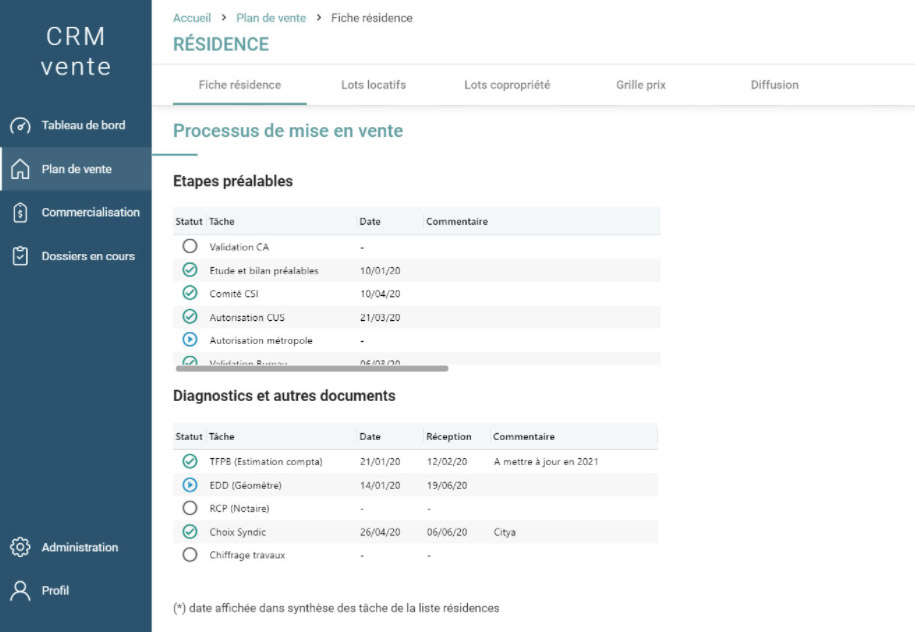Click date 21/01/20 for TFPB row
Viewport: 915px width, 632px height.
(380, 462)
